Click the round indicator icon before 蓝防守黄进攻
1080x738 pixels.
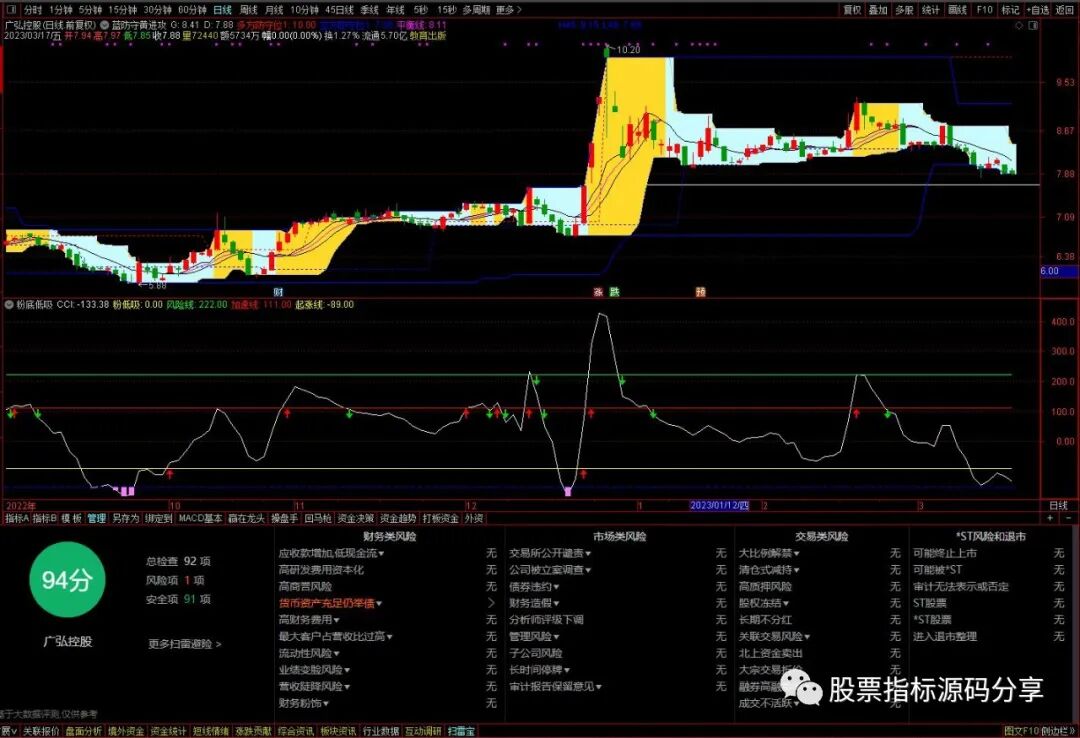pyautogui.click(x=105, y=25)
